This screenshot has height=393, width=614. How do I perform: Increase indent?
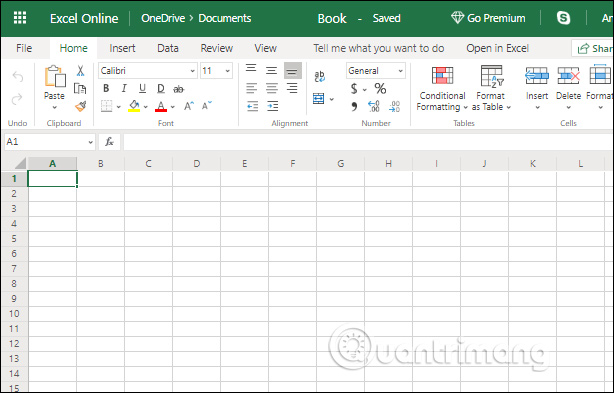[x=273, y=106]
